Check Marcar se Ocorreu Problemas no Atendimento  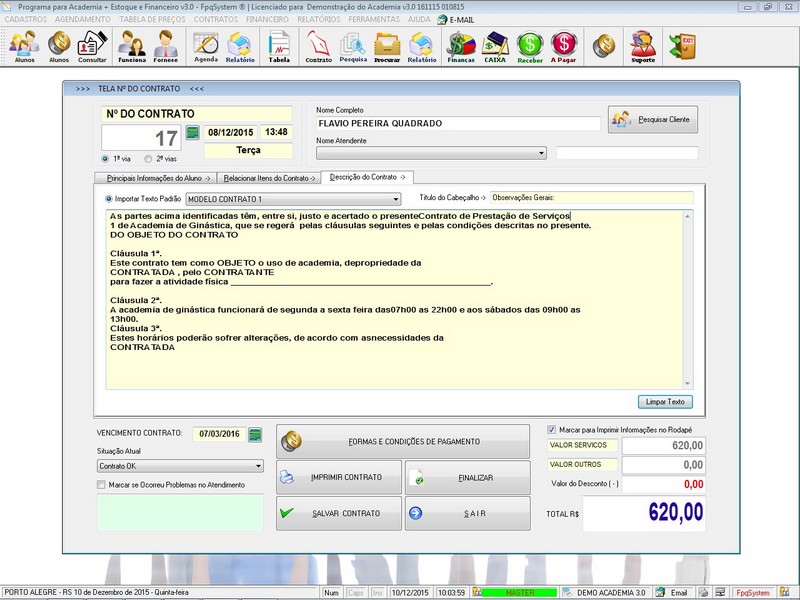tap(101, 485)
